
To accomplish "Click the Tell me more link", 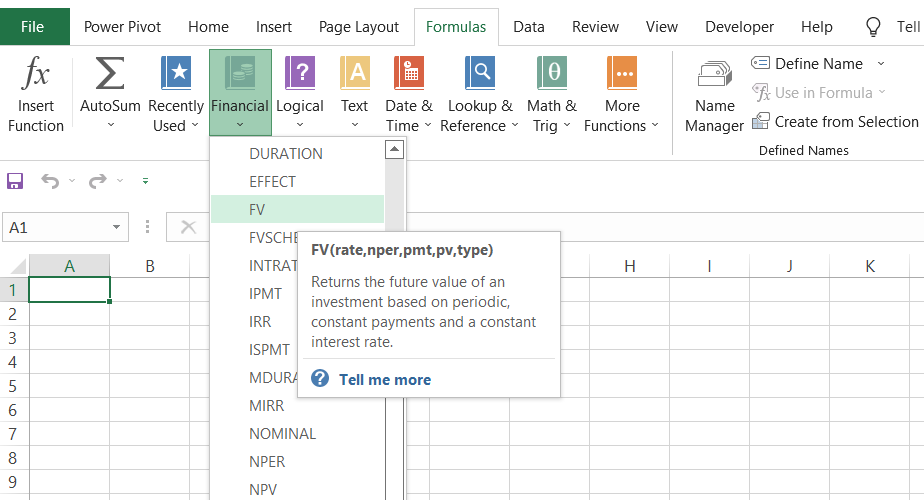I will [384, 380].
